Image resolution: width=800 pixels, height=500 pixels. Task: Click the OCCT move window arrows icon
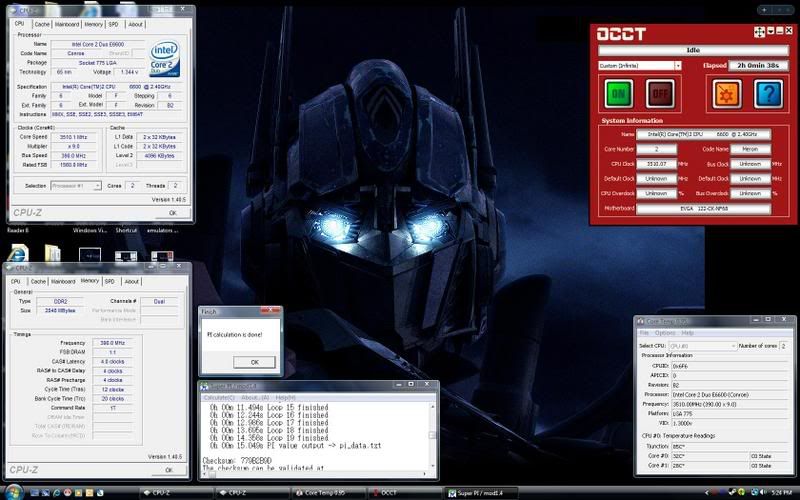[759, 32]
